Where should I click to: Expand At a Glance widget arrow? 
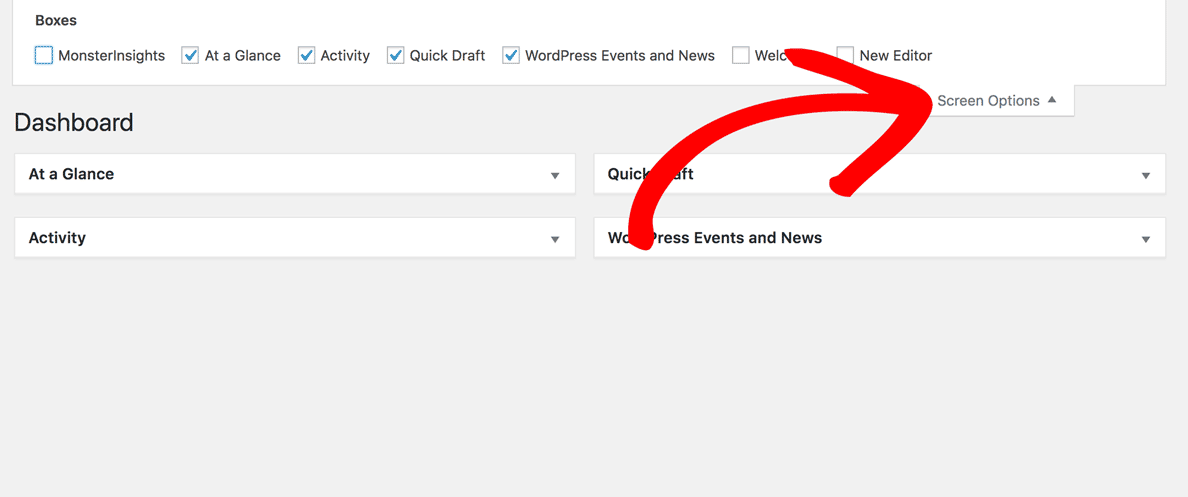[x=555, y=175]
